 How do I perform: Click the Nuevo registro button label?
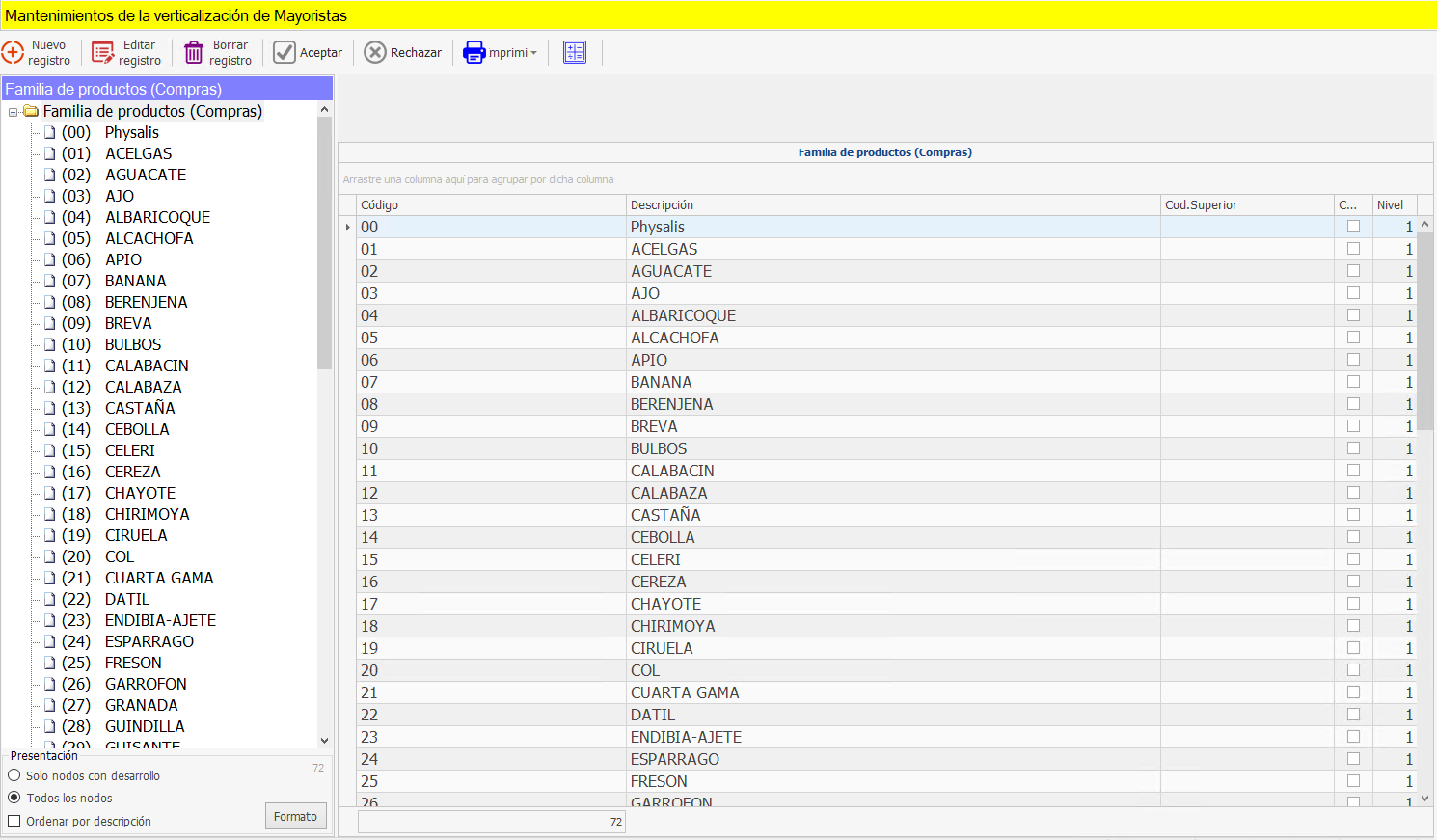coord(49,53)
